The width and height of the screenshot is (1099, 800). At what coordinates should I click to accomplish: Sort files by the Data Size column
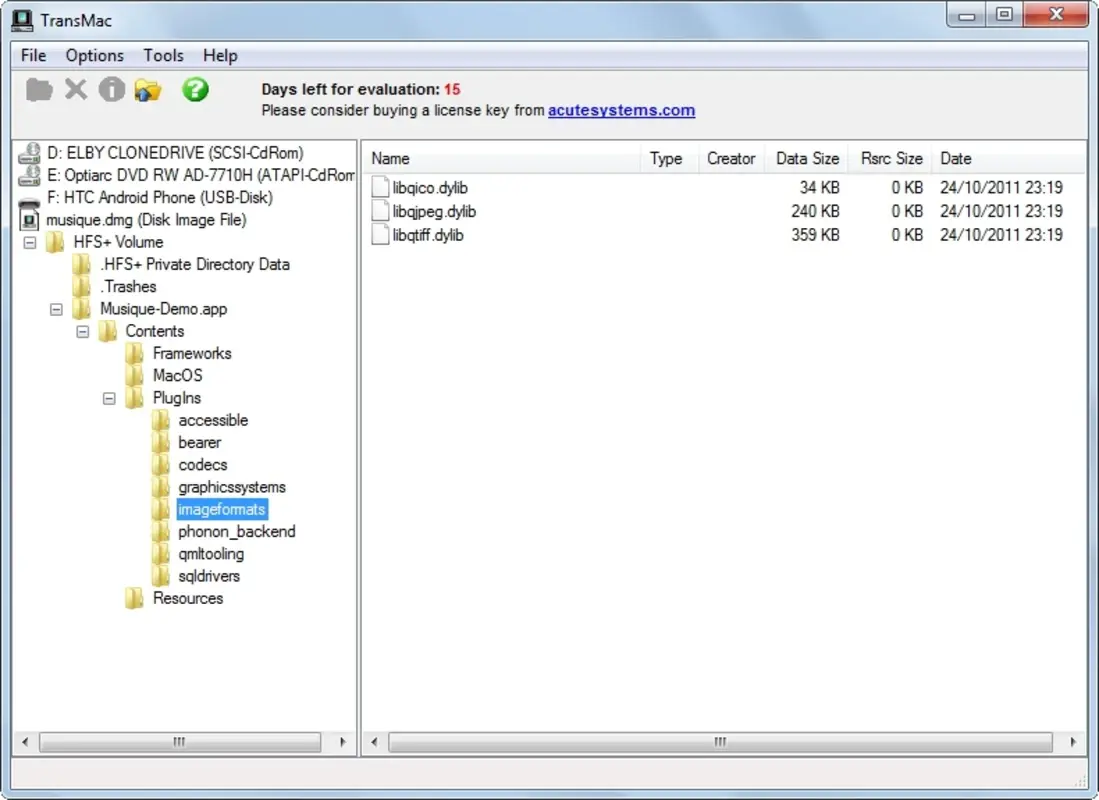(x=806, y=158)
